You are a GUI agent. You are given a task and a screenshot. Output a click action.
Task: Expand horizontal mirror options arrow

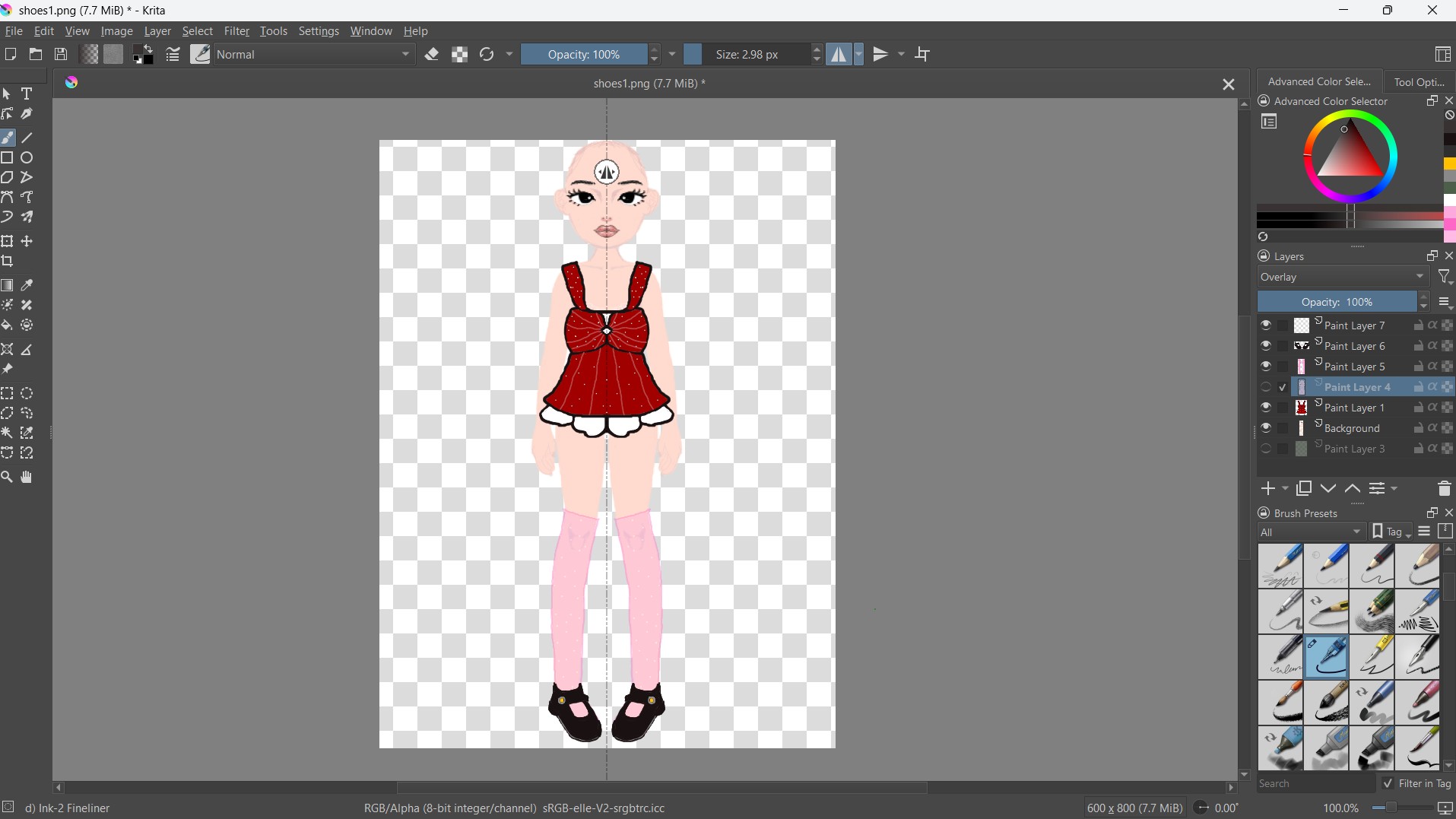click(859, 54)
